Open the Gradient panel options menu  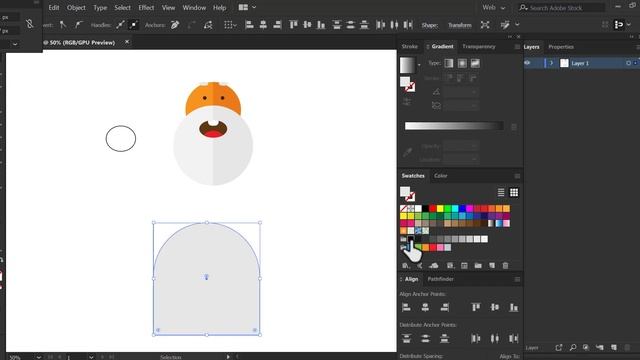coord(517,47)
